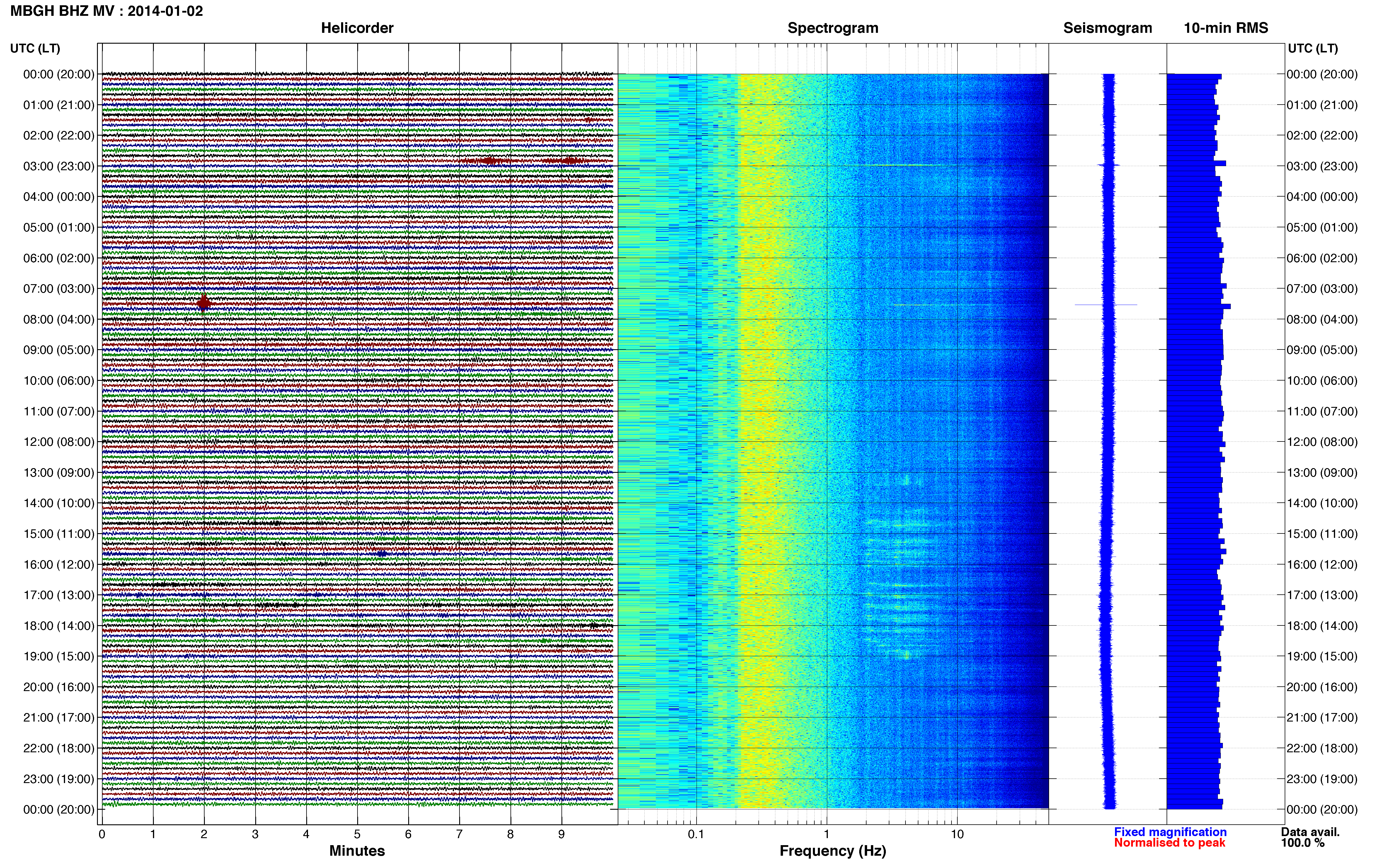Click the tallest RMS bar near 07:30
This screenshot has width=1389, height=868.
pyautogui.click(x=1198, y=306)
